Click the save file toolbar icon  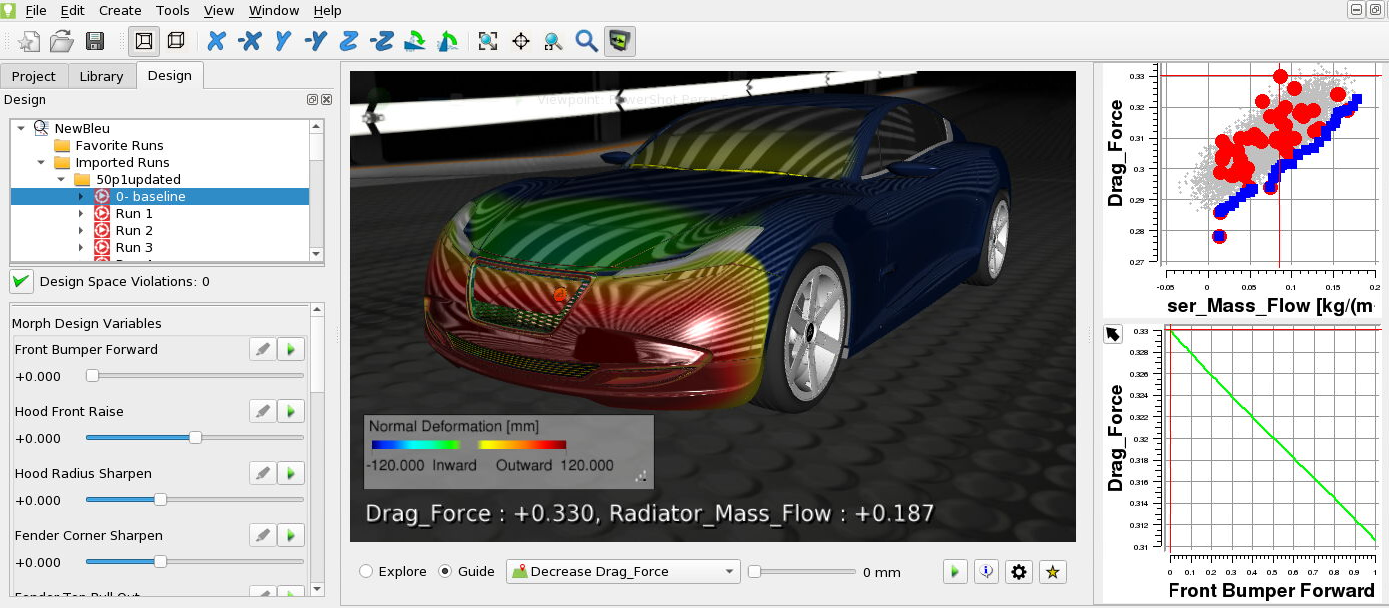95,41
